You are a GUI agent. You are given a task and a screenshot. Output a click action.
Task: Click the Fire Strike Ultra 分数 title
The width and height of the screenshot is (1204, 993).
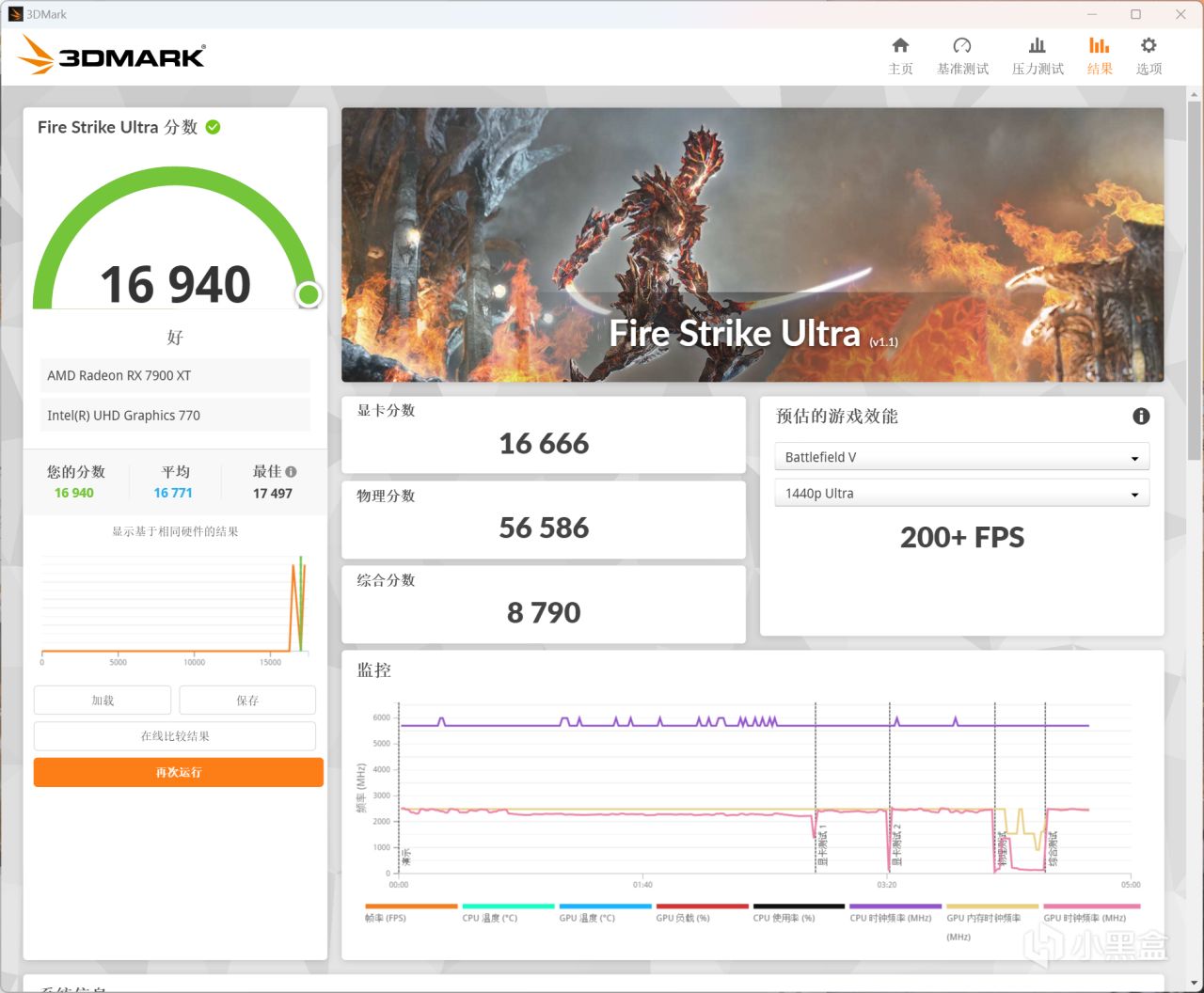click(x=118, y=127)
